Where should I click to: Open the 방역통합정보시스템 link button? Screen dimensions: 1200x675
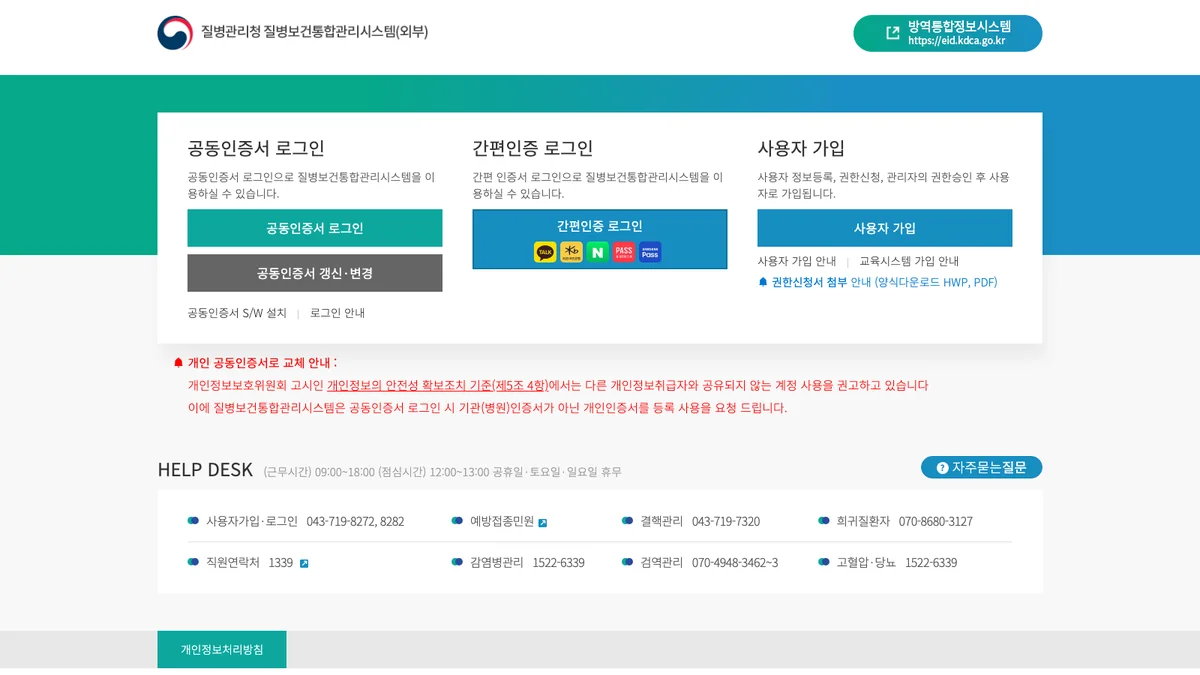(x=947, y=33)
